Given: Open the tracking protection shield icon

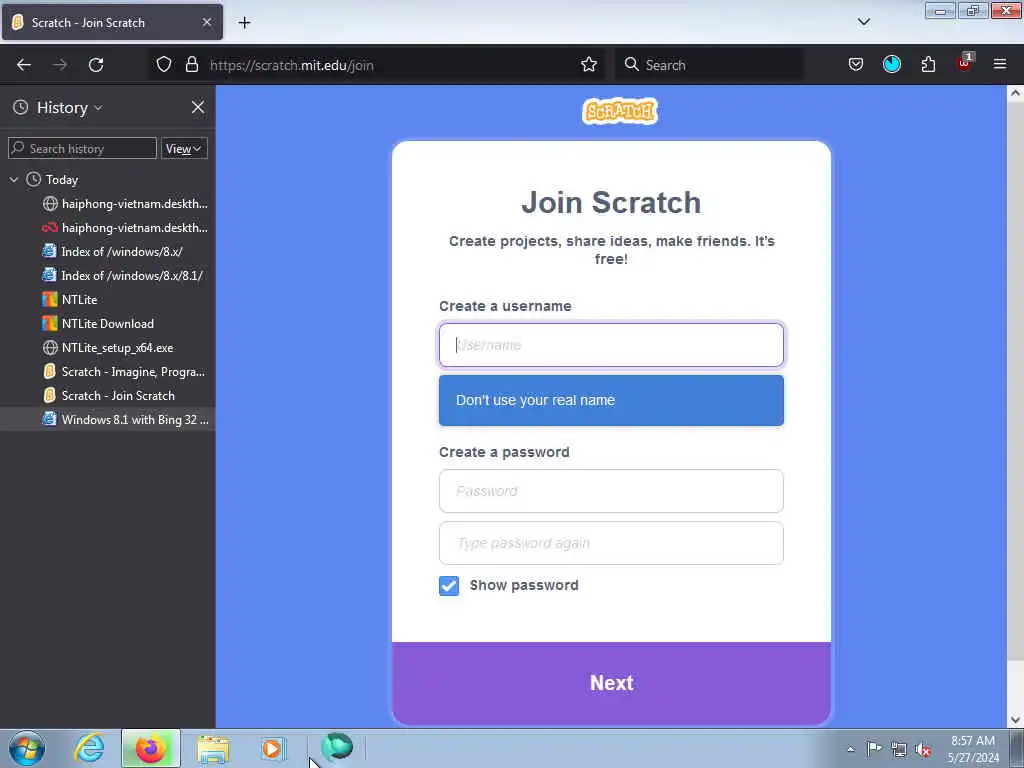Looking at the screenshot, I should 164,65.
